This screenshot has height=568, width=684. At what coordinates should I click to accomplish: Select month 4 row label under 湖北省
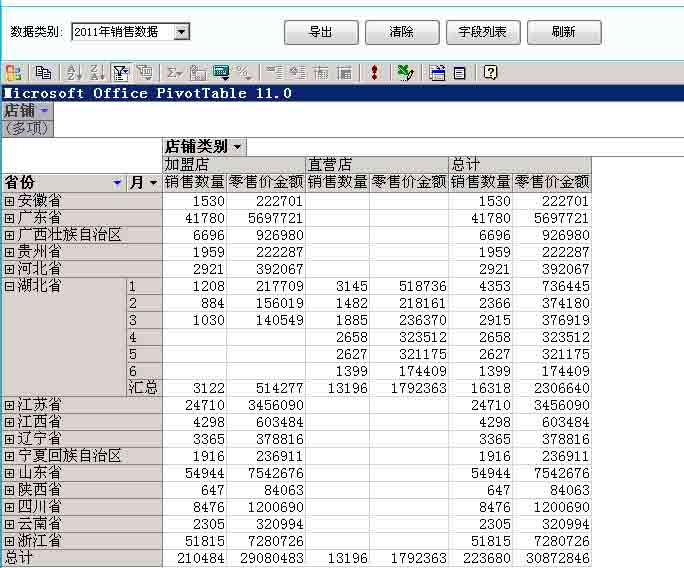tap(144, 337)
